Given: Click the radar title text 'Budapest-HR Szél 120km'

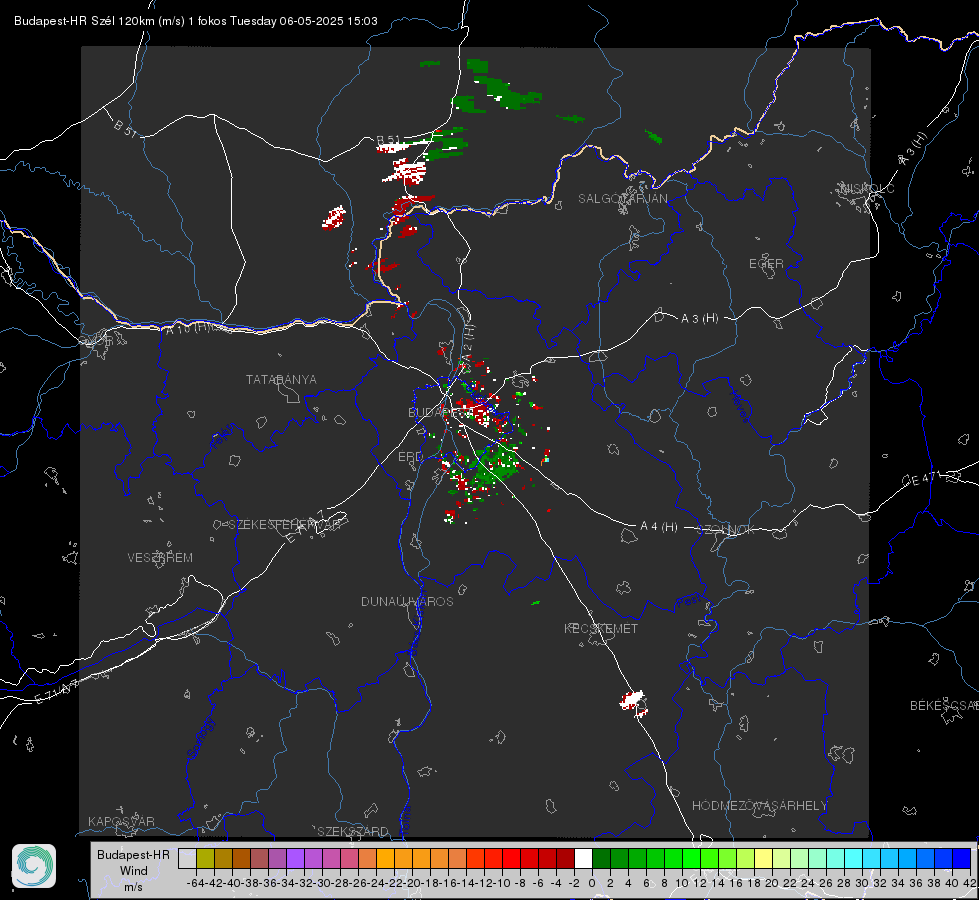Looking at the screenshot, I should click(x=84, y=21).
